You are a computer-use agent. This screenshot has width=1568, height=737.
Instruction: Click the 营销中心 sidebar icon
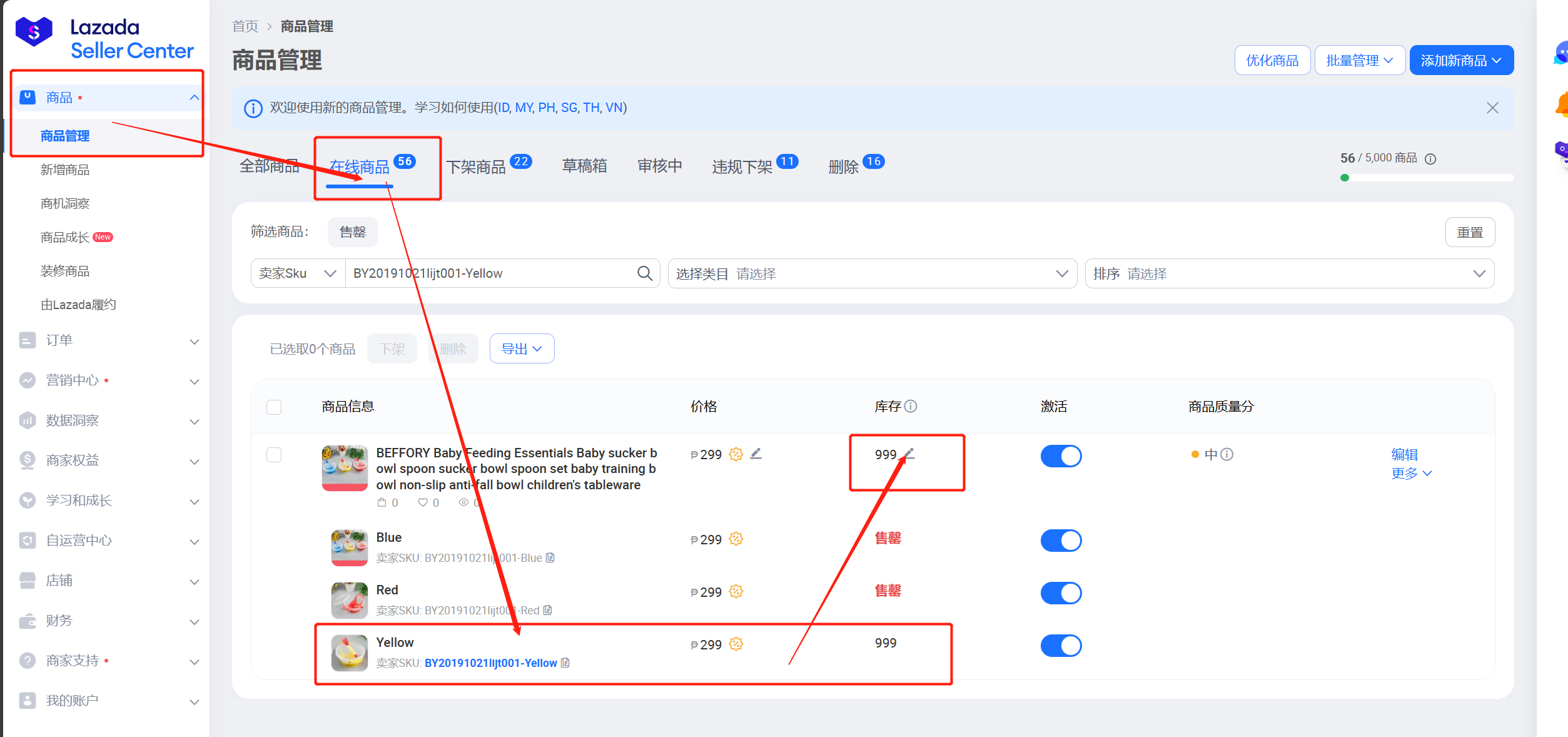click(28, 380)
